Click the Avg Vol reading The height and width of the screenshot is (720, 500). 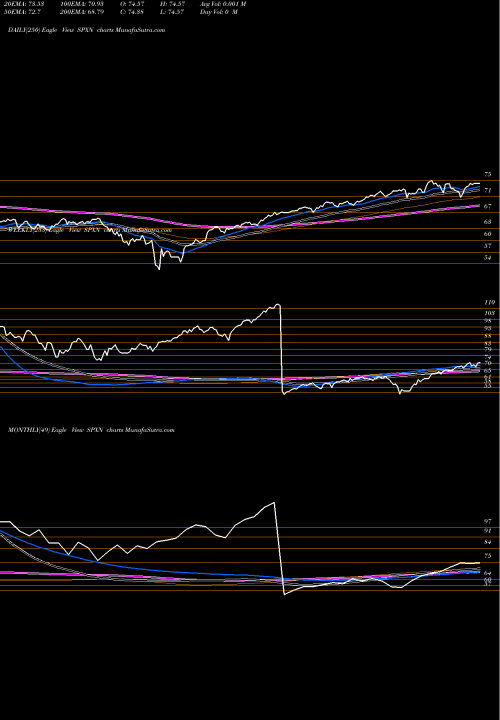coord(223,4)
